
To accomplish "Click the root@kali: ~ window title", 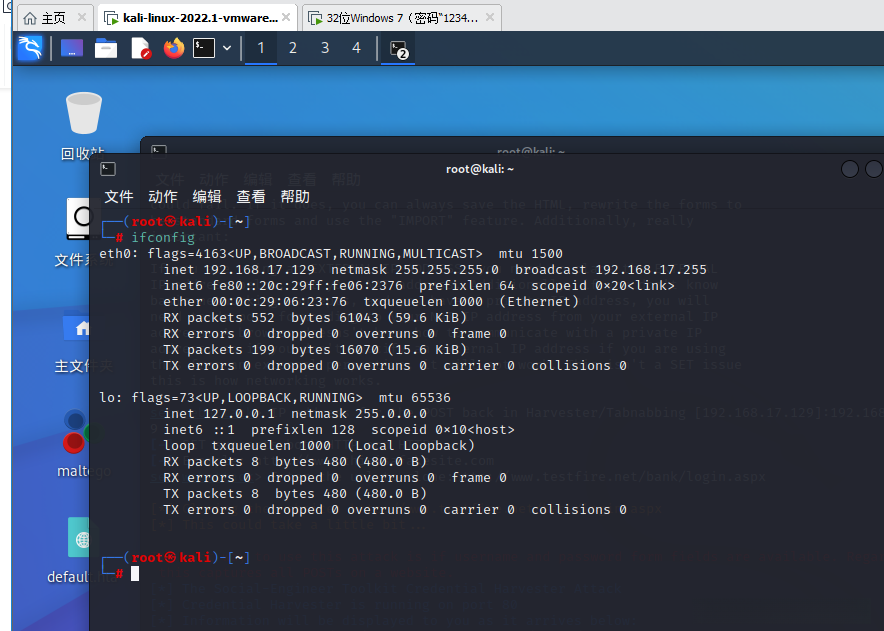I will (480, 169).
